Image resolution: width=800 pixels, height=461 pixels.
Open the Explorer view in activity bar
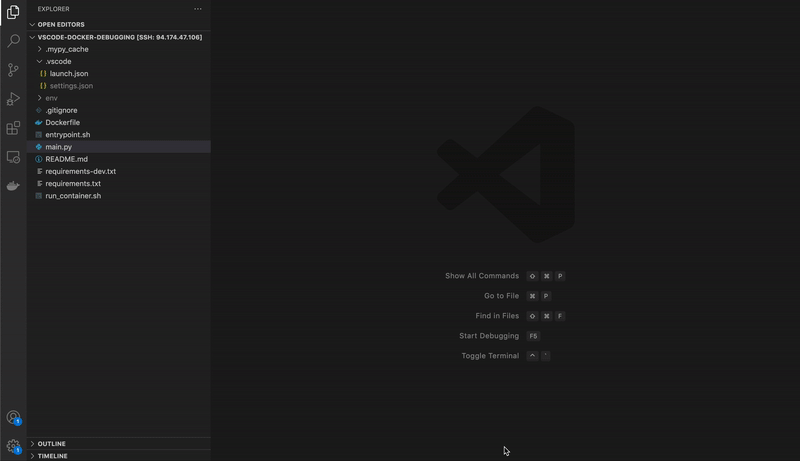(13, 12)
